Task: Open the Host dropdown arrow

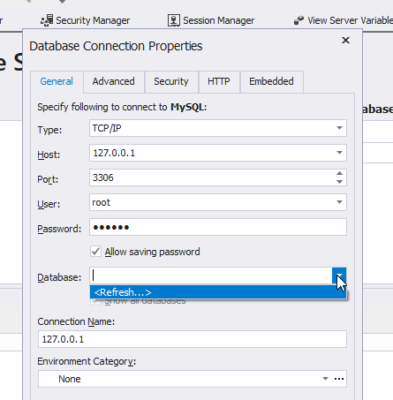Action: pos(339,153)
